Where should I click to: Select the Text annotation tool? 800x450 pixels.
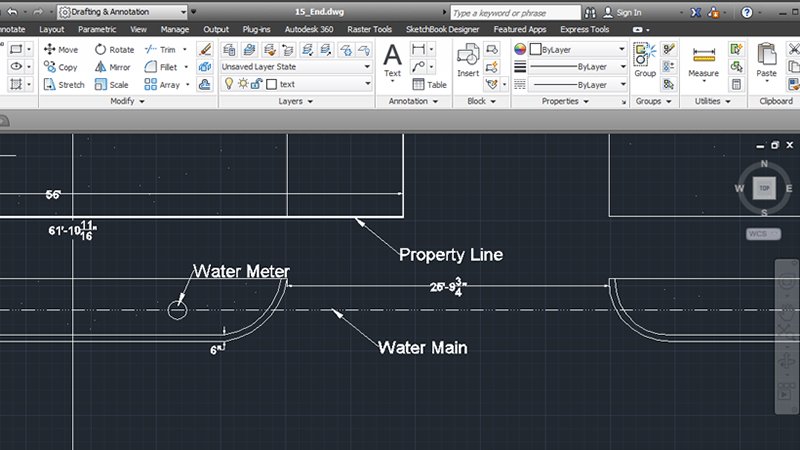(393, 59)
